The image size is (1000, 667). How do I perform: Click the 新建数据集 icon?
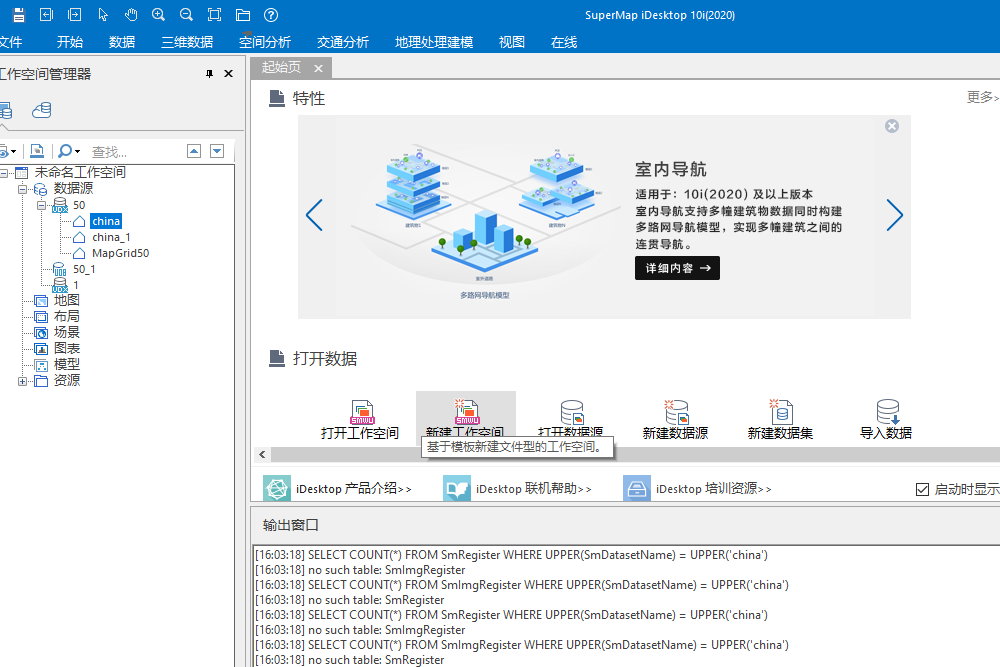781,412
